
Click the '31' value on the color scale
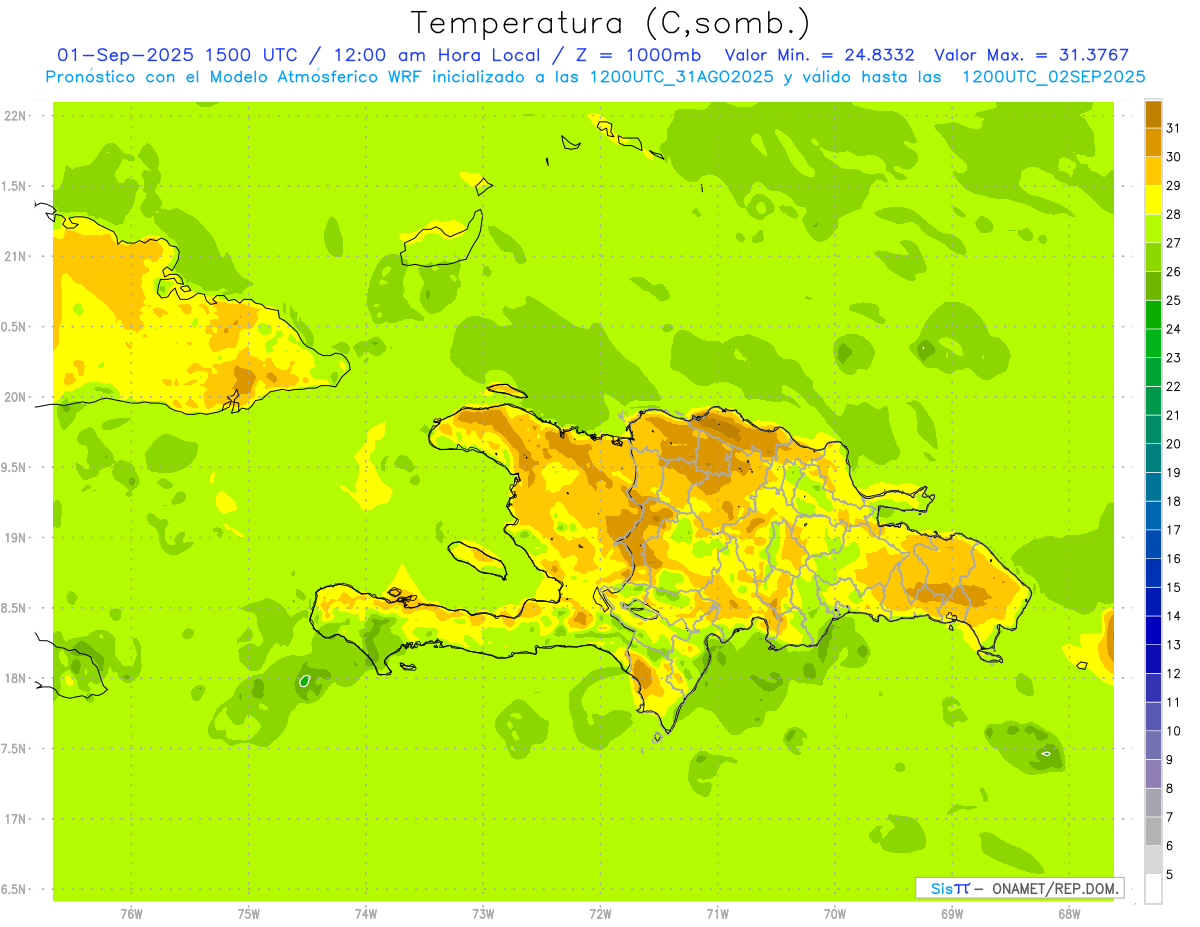[x=1173, y=128]
